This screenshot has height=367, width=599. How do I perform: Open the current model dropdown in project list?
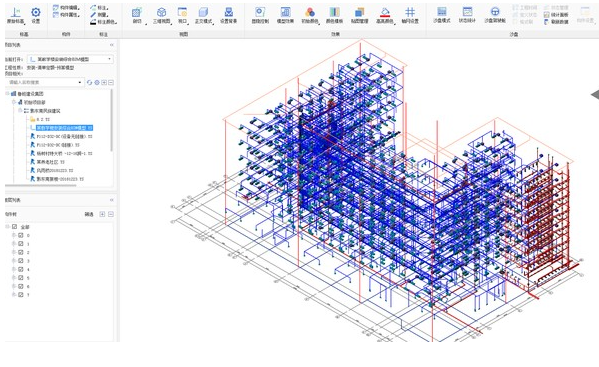pyautogui.click(x=70, y=59)
